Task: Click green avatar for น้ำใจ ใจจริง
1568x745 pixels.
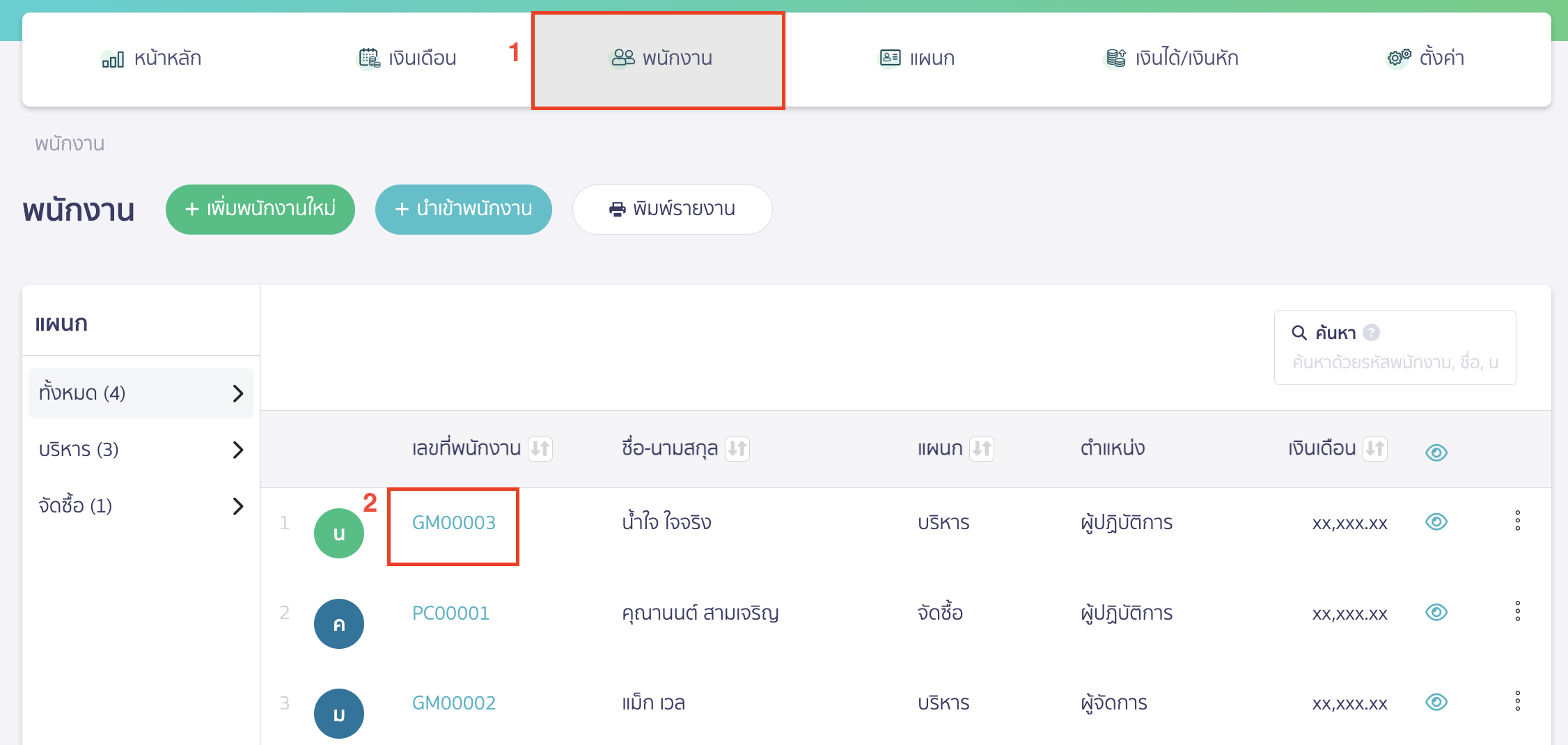Action: (339, 533)
